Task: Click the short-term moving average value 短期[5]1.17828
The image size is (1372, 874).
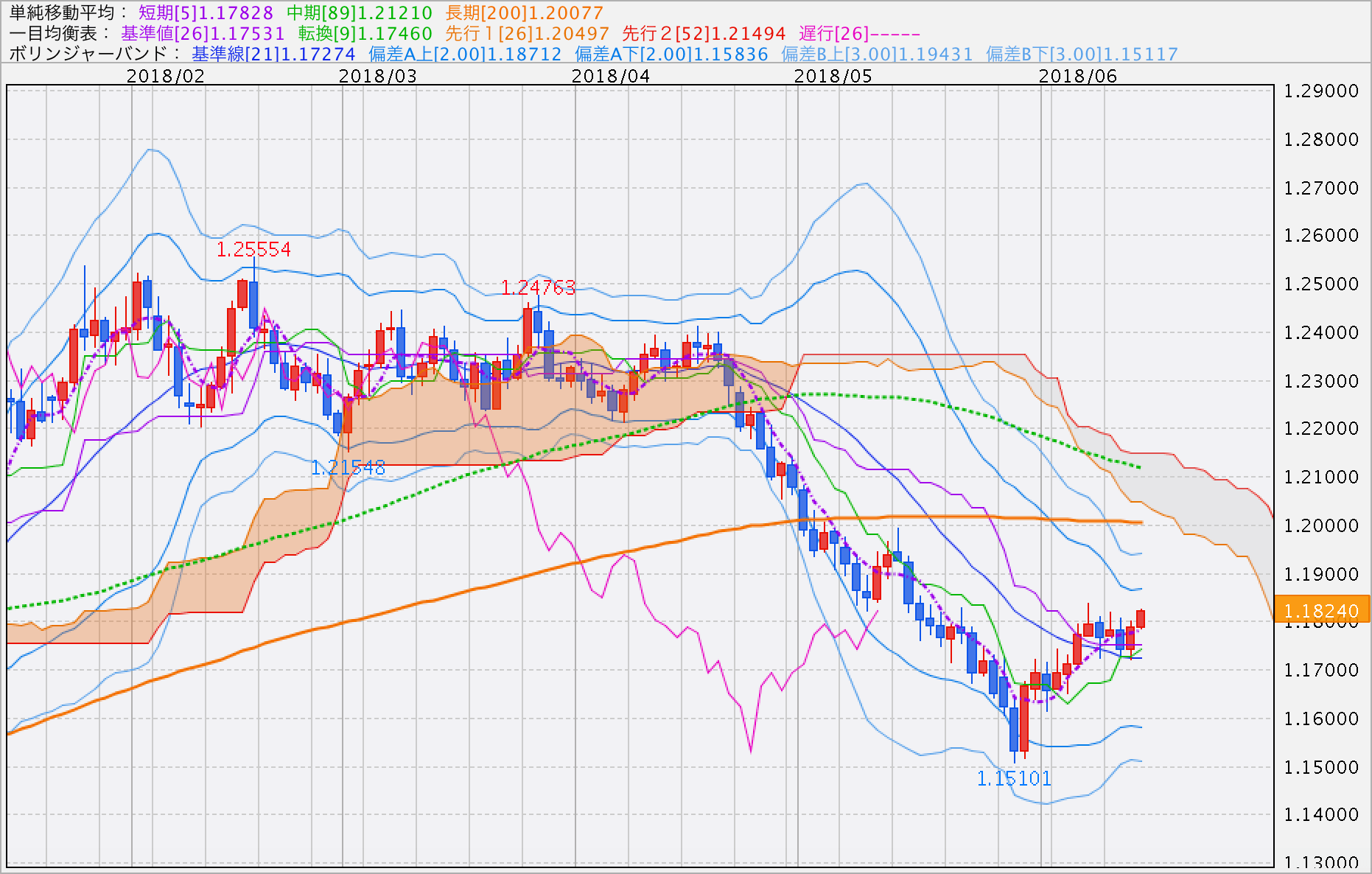Action: 206,13
